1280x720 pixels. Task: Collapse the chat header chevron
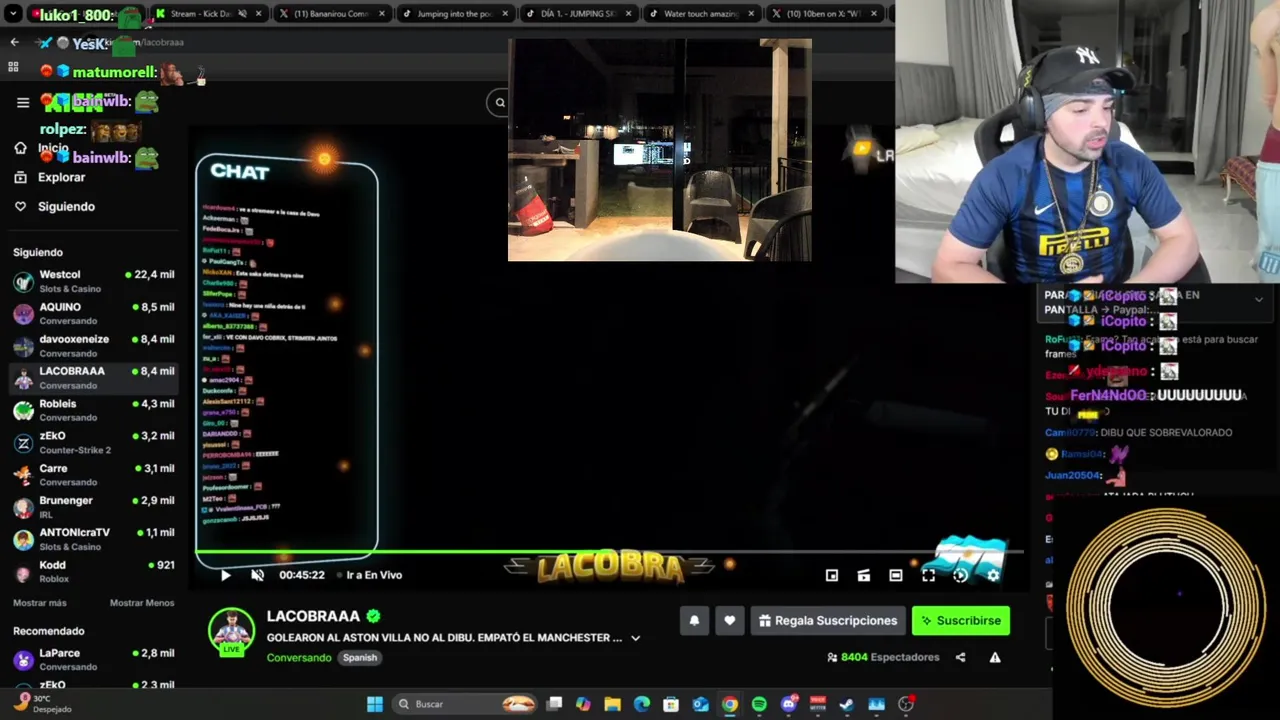pos(1258,299)
